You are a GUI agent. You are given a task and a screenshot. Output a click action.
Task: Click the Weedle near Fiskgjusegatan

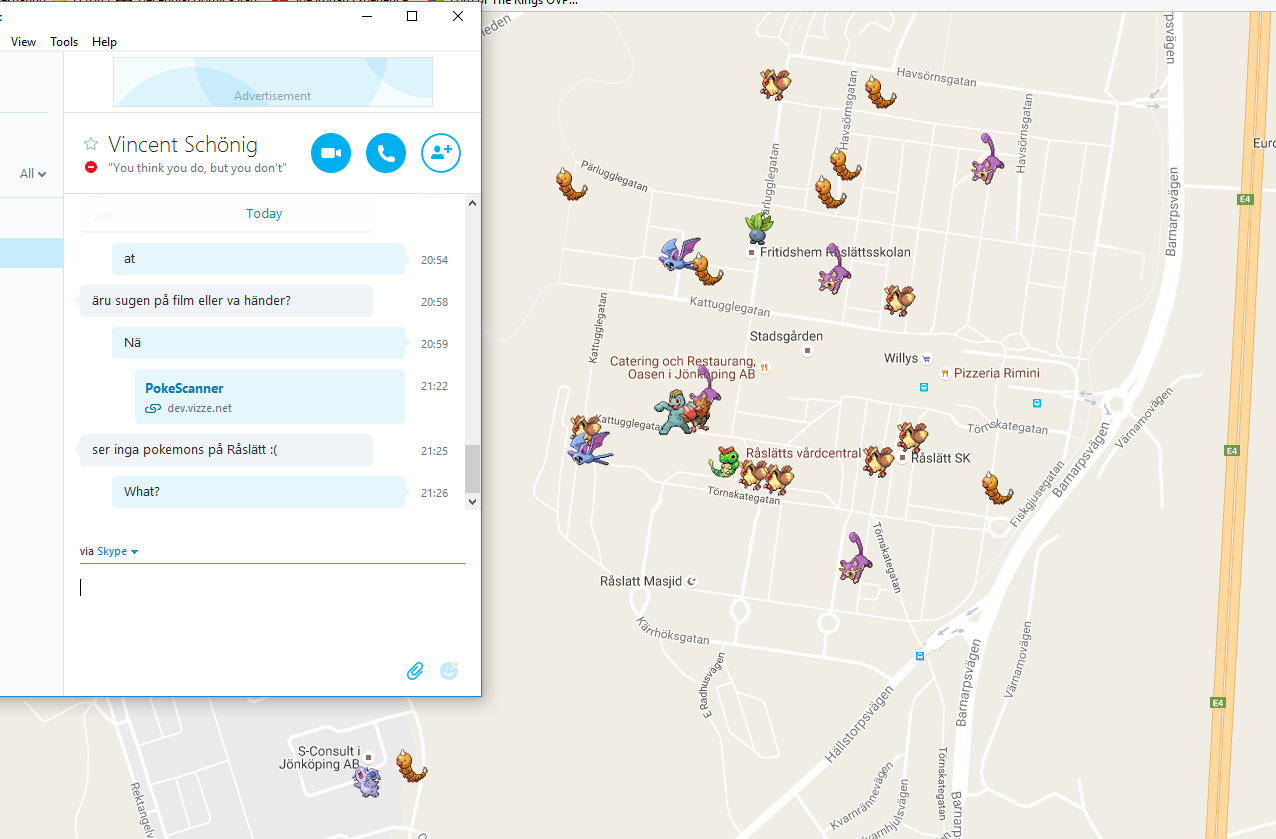point(997,489)
